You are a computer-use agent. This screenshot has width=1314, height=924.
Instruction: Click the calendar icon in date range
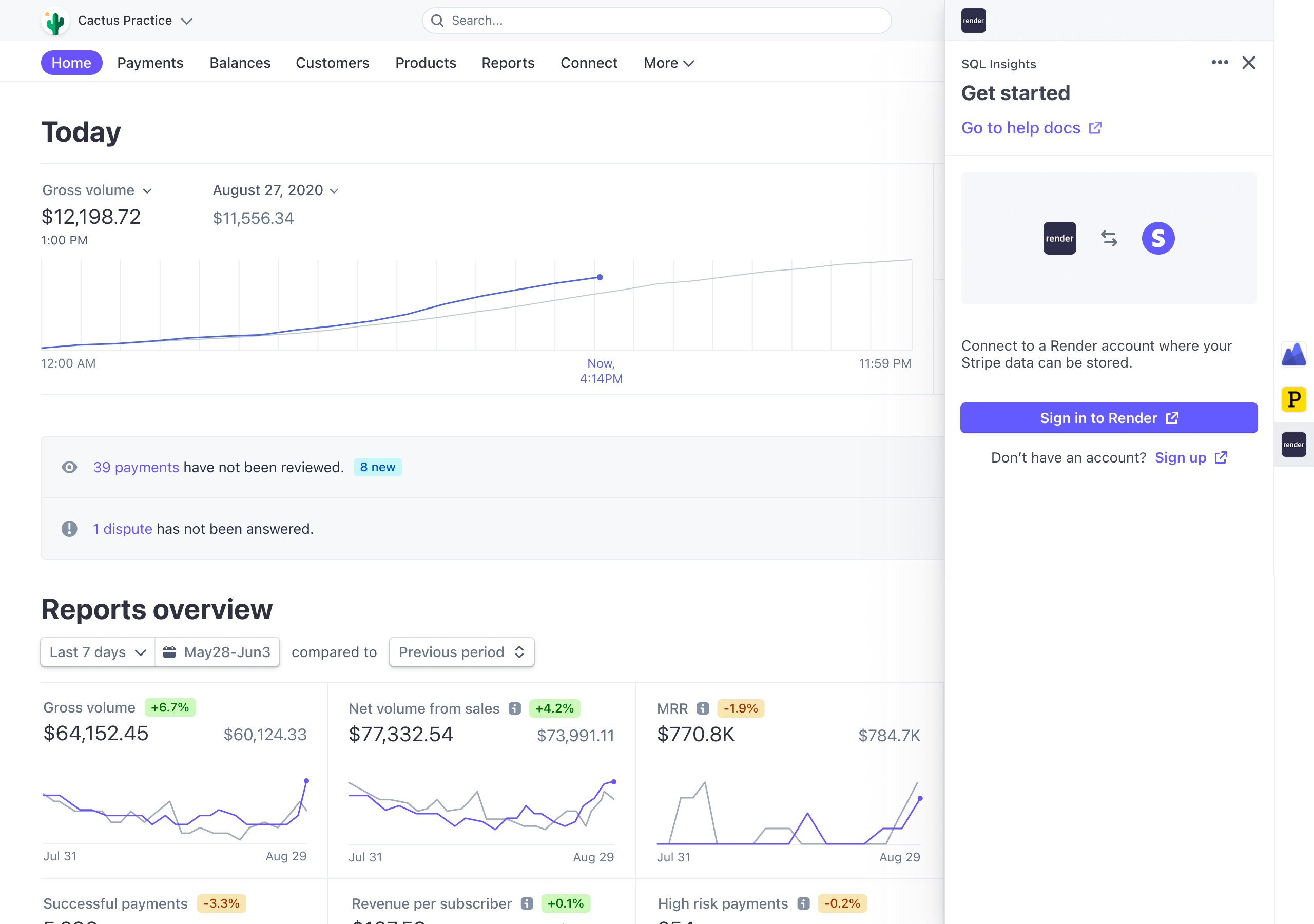[x=169, y=652]
